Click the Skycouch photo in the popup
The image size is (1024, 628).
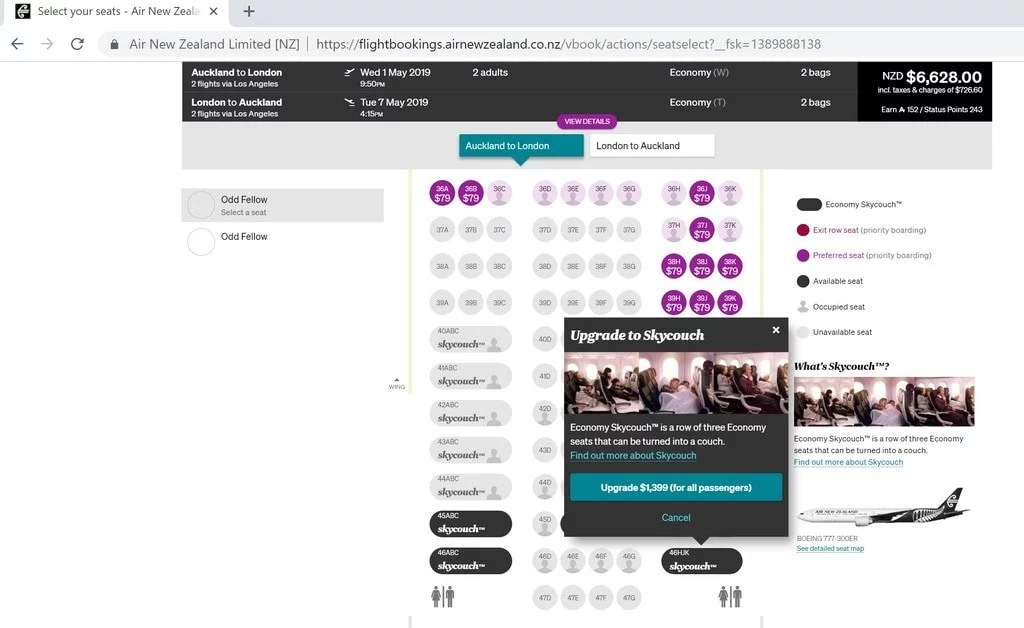(x=676, y=383)
